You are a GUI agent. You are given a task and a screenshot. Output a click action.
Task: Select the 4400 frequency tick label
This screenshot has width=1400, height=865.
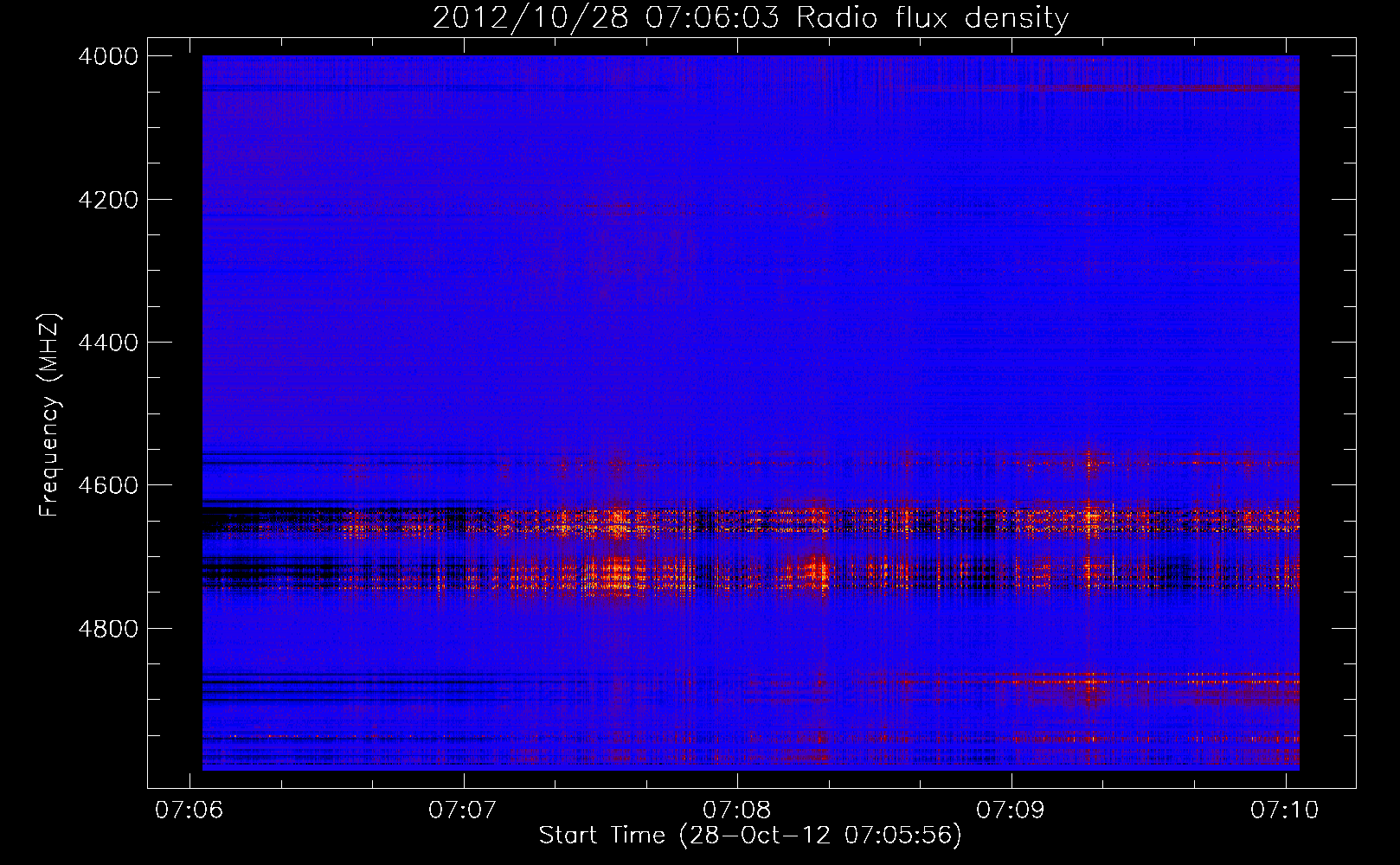(x=108, y=343)
